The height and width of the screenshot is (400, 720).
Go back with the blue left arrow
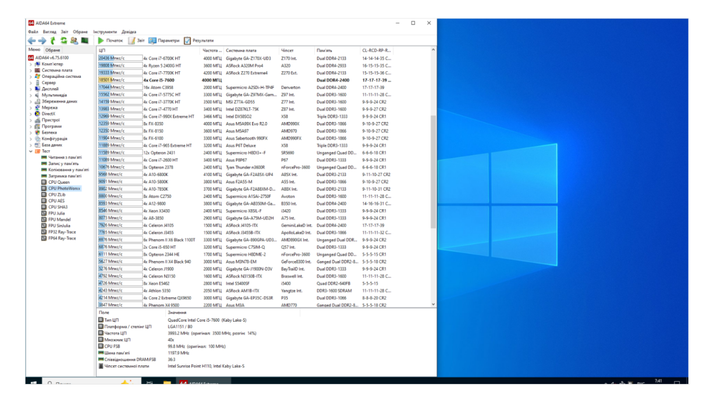(x=32, y=41)
